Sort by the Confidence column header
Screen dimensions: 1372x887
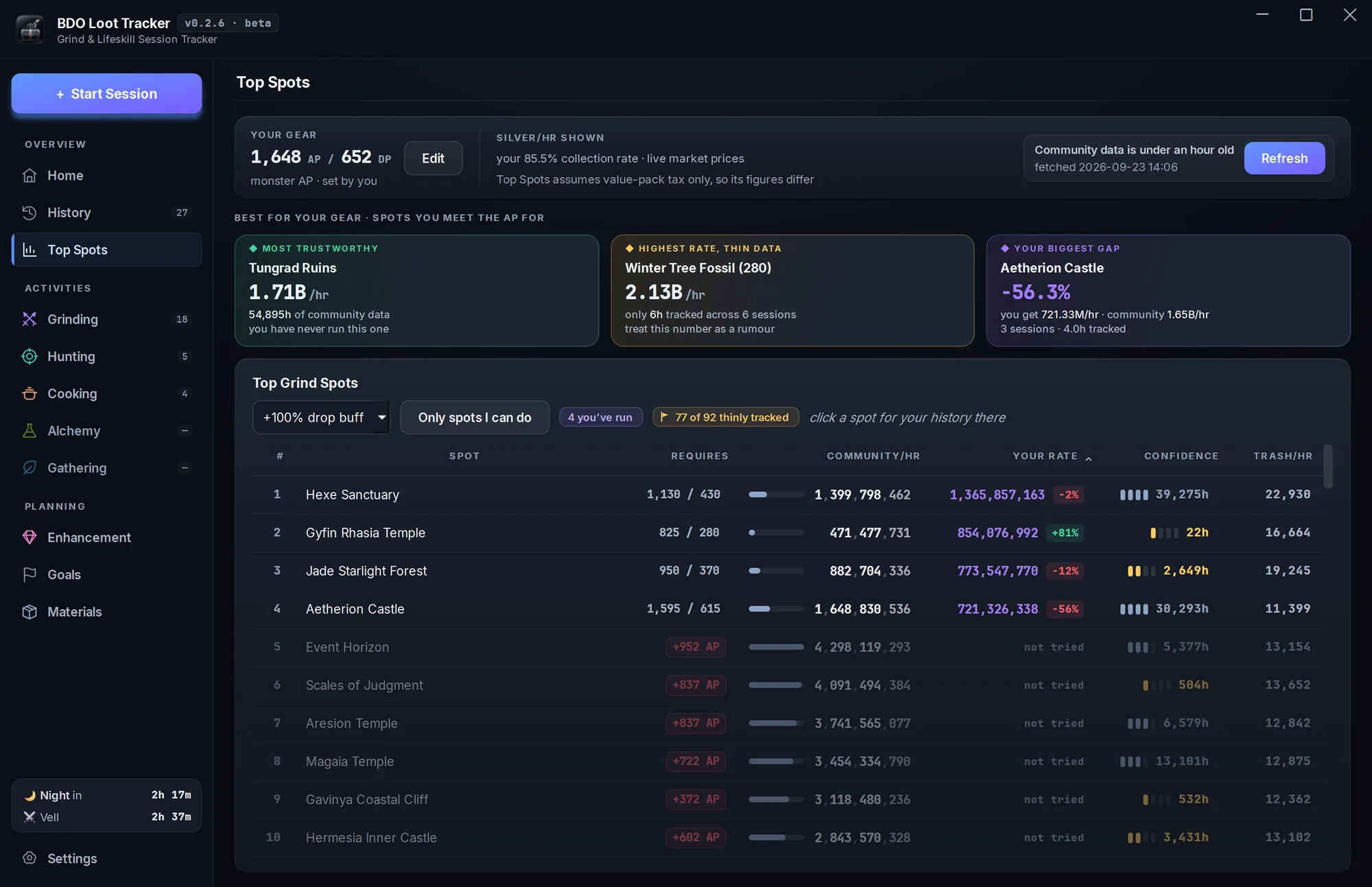(x=1181, y=456)
